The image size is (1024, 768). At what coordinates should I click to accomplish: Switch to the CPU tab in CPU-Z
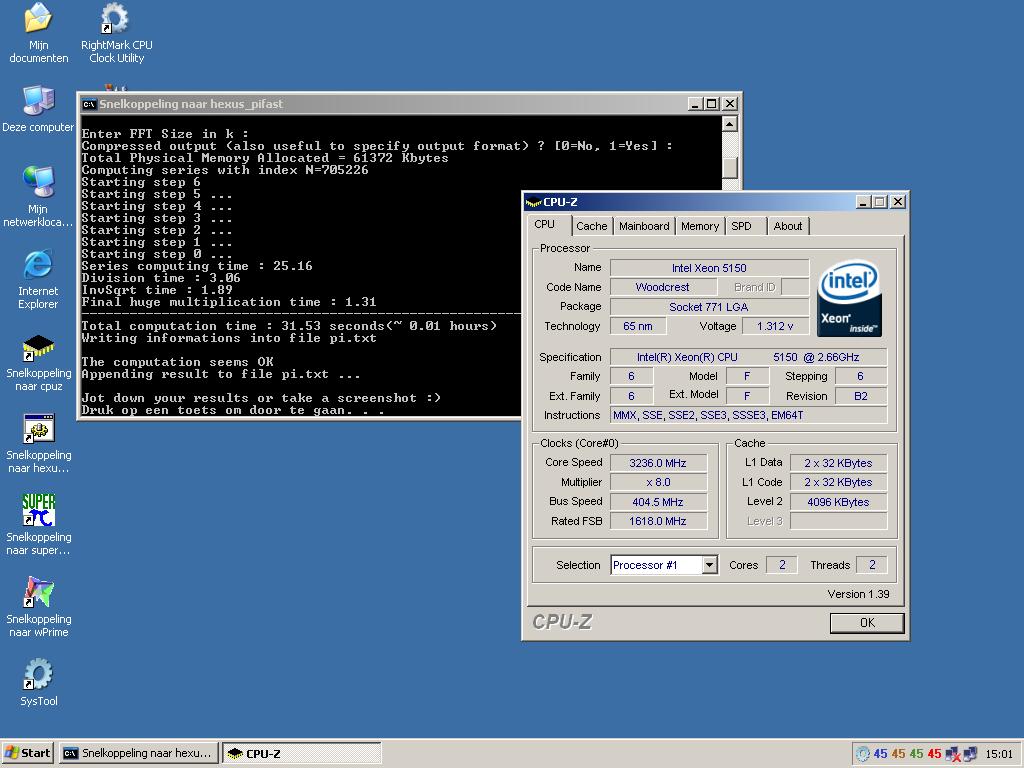[x=545, y=225]
